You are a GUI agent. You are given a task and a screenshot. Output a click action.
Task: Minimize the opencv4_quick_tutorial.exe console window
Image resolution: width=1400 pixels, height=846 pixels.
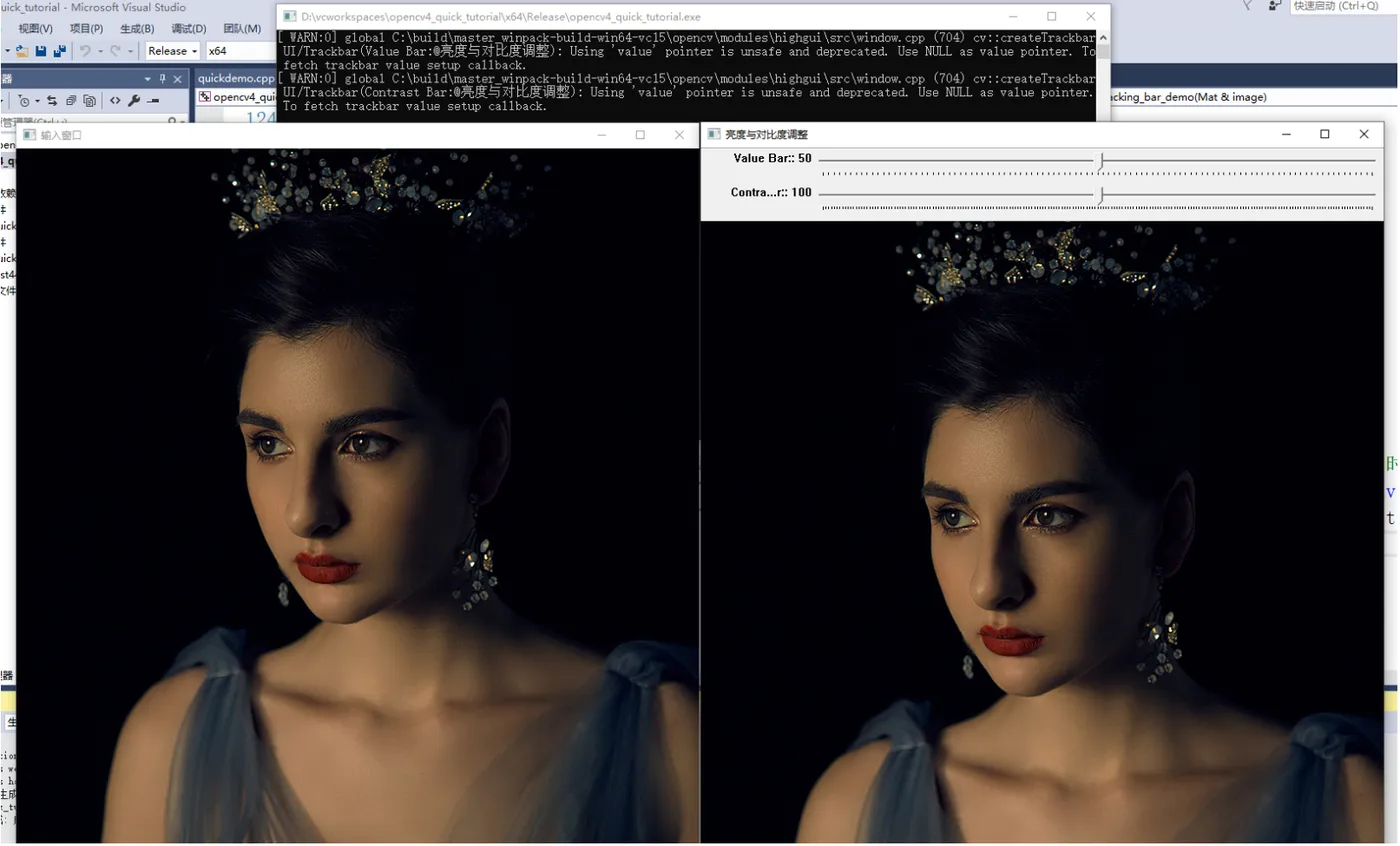coord(1012,17)
